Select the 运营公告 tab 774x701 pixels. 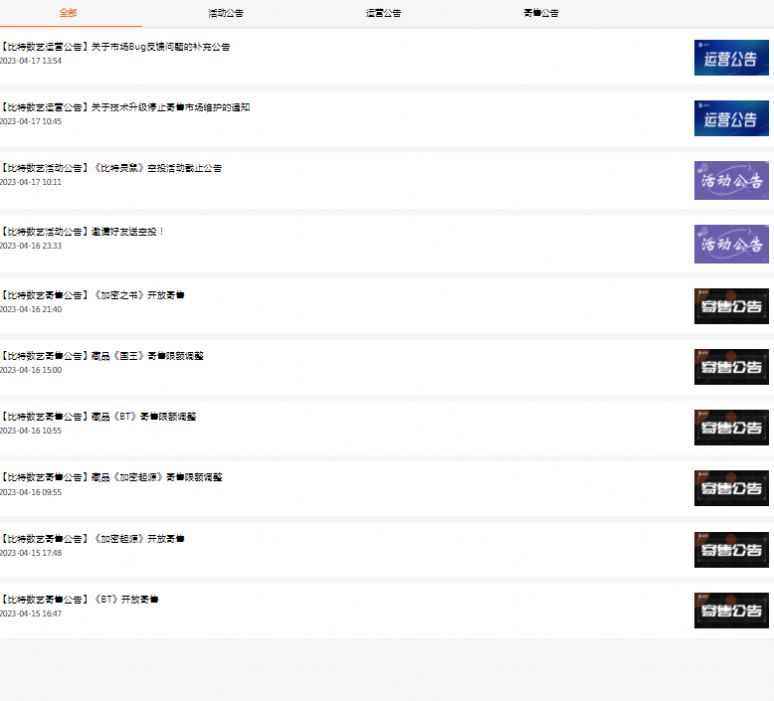pos(383,13)
